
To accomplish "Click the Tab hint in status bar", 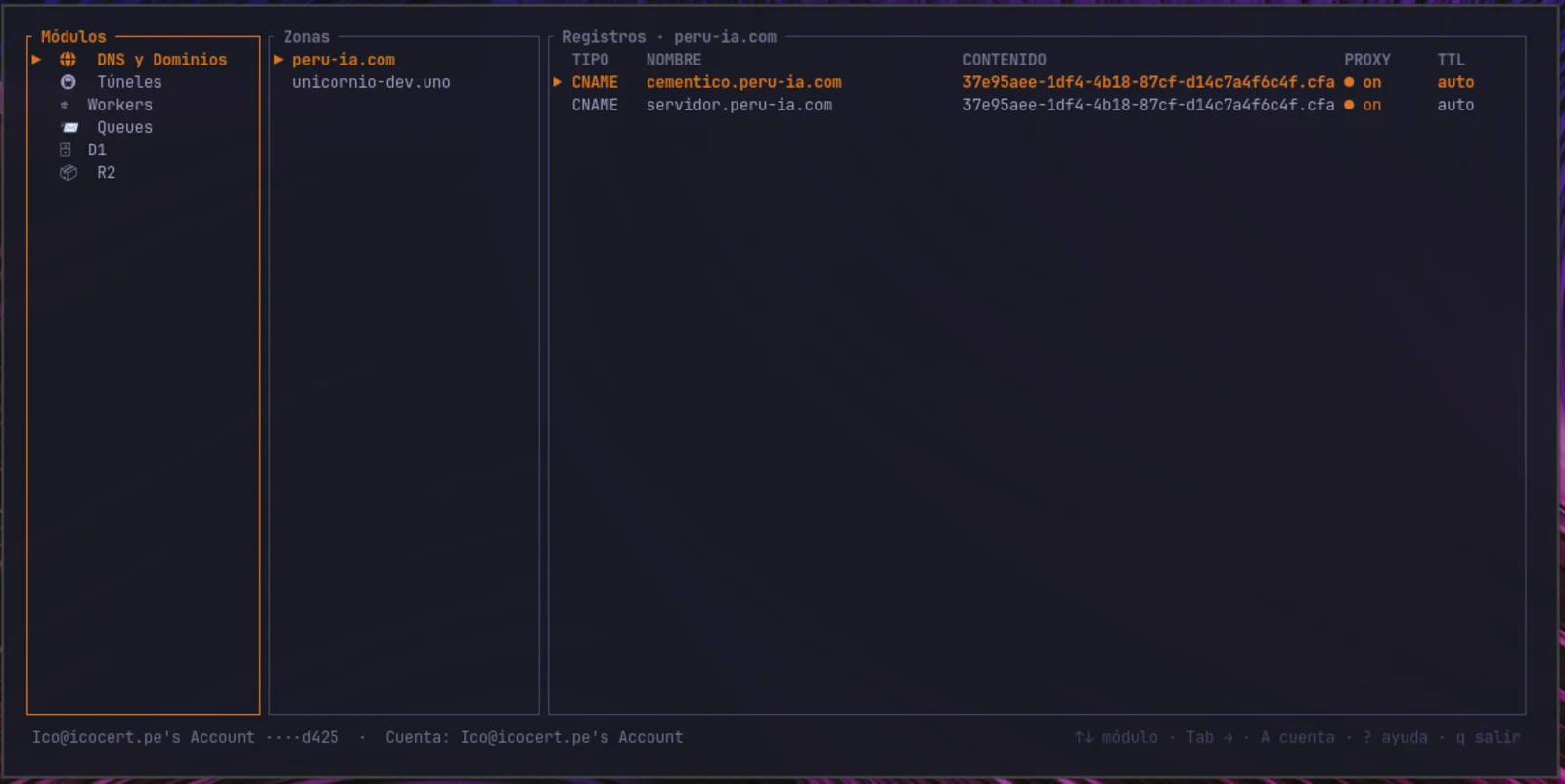I will click(x=1209, y=737).
